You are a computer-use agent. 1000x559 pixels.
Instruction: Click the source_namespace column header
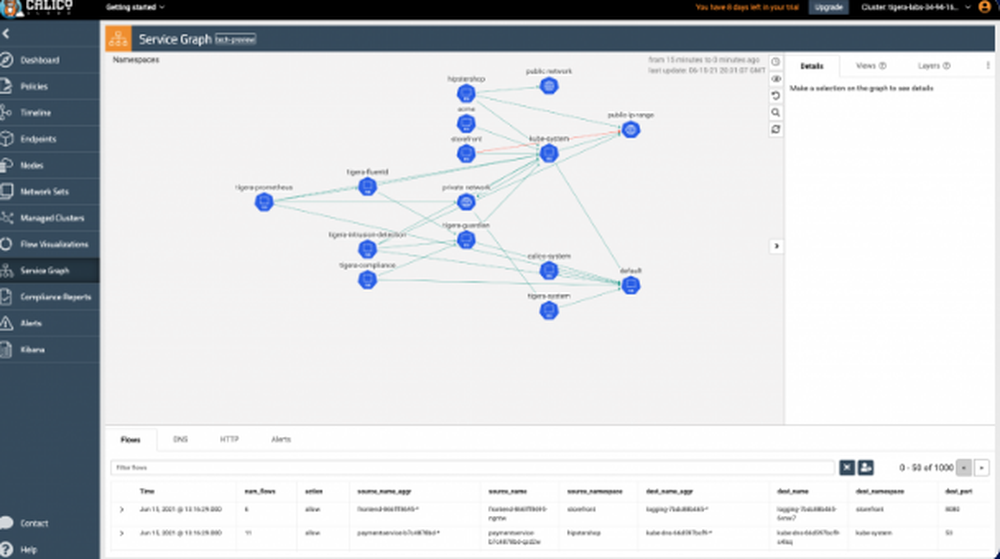pos(594,491)
